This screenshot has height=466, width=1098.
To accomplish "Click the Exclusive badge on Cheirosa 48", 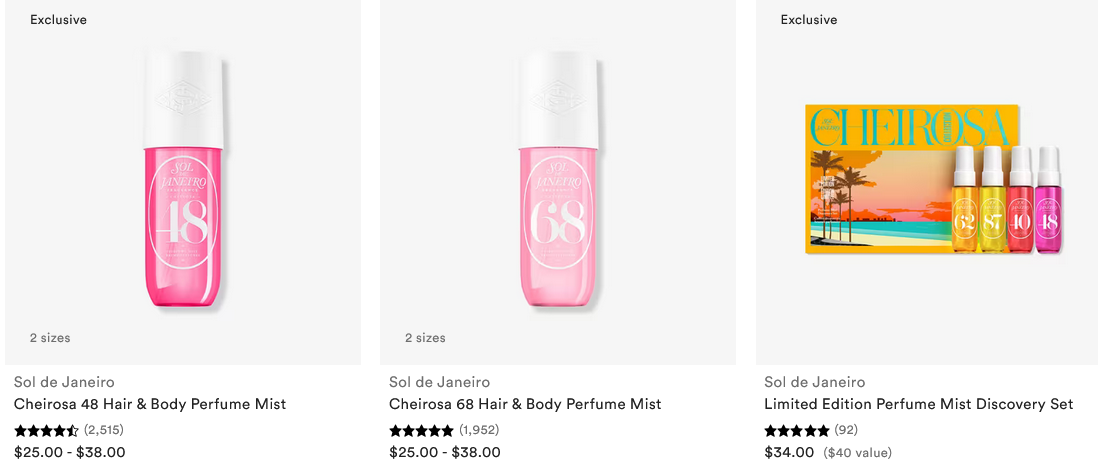I will [x=58, y=20].
